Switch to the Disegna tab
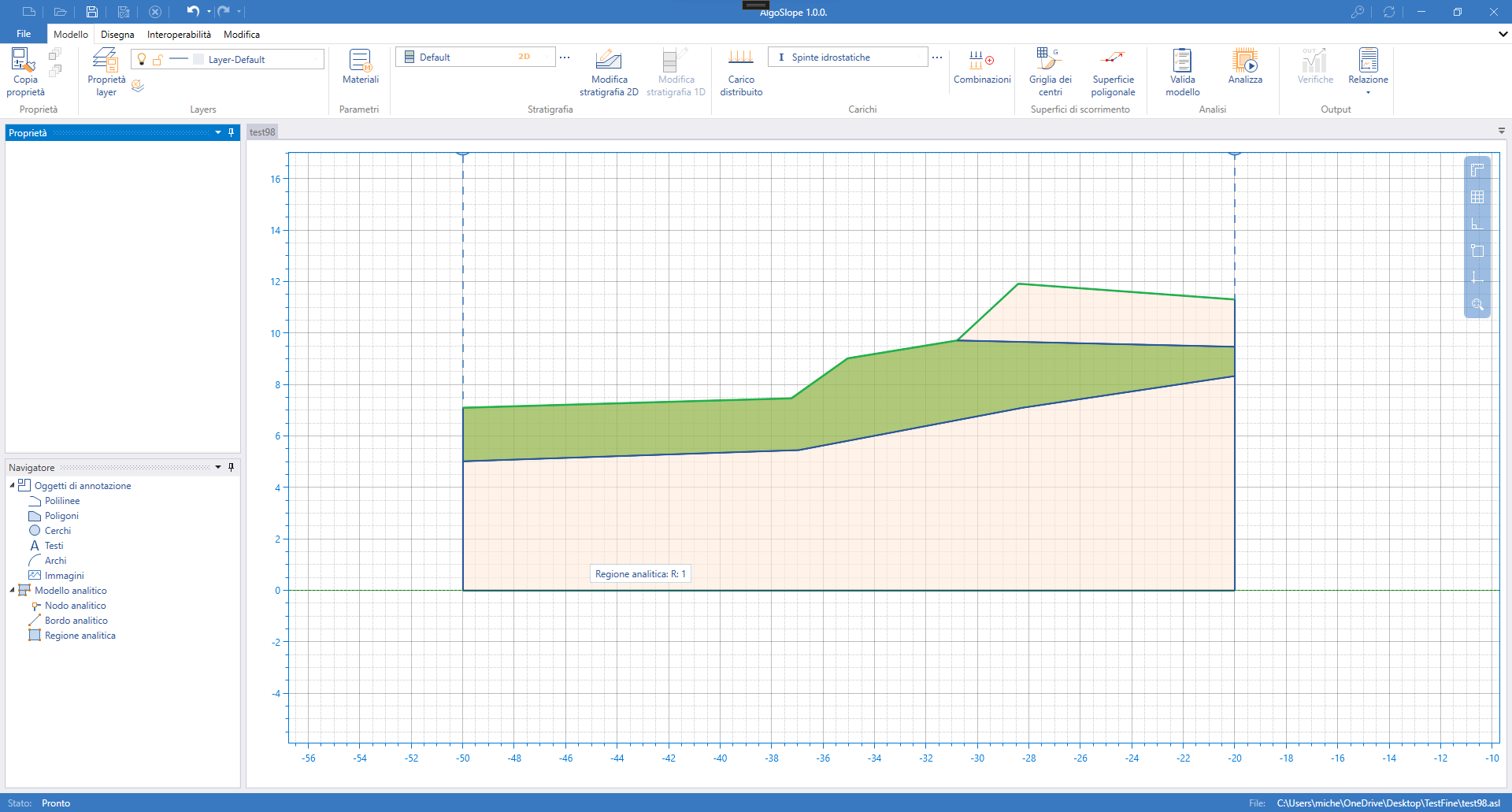The width and height of the screenshot is (1512, 812). pyautogui.click(x=117, y=34)
